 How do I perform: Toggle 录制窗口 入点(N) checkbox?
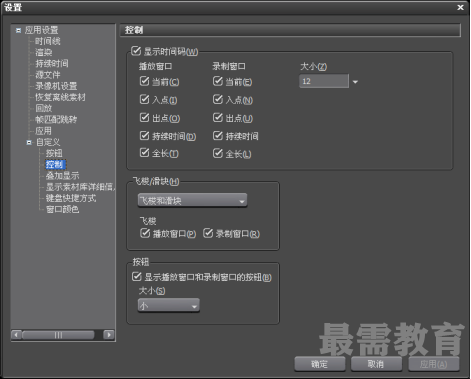click(x=218, y=99)
